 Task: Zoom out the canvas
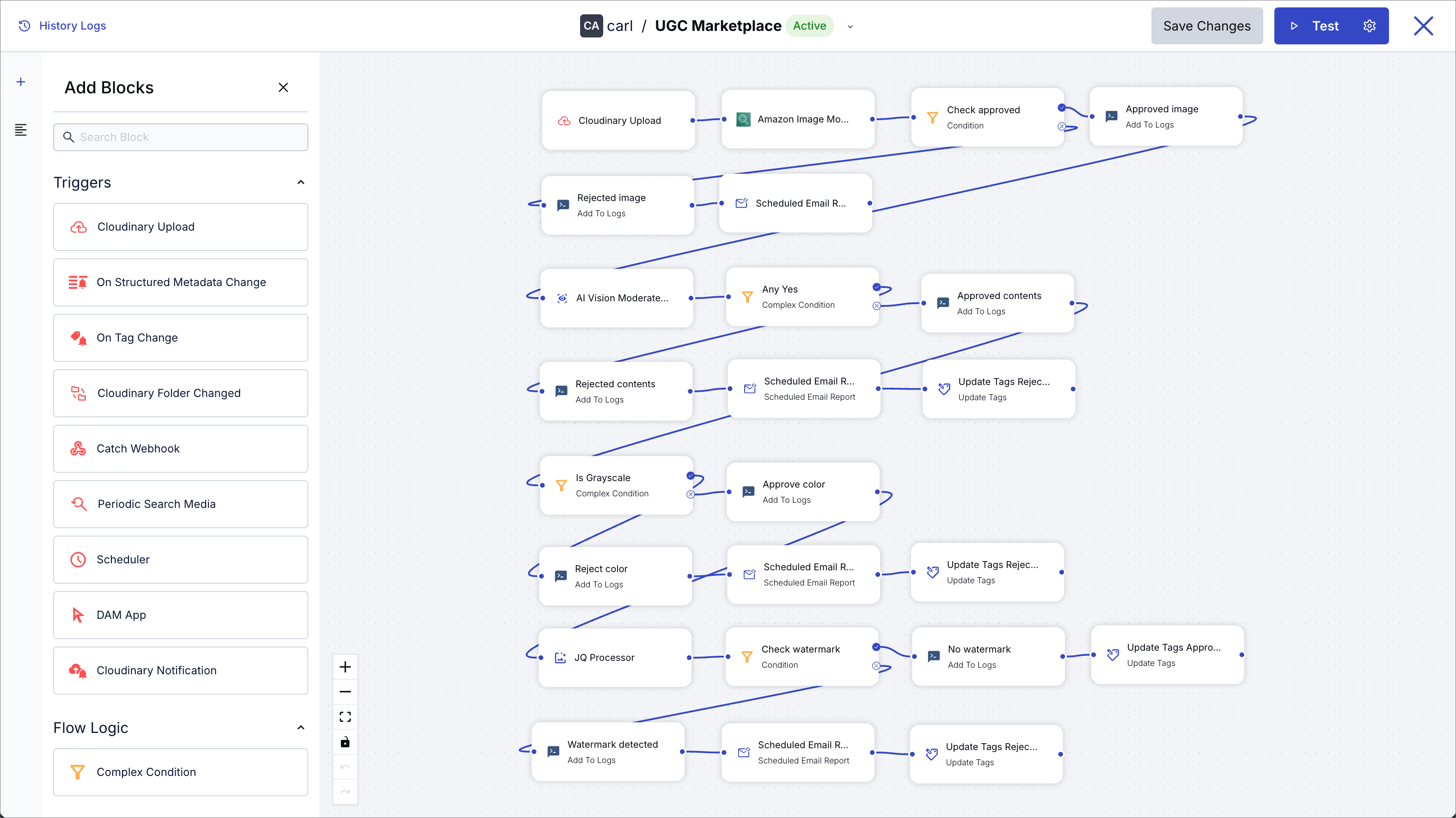point(345,692)
